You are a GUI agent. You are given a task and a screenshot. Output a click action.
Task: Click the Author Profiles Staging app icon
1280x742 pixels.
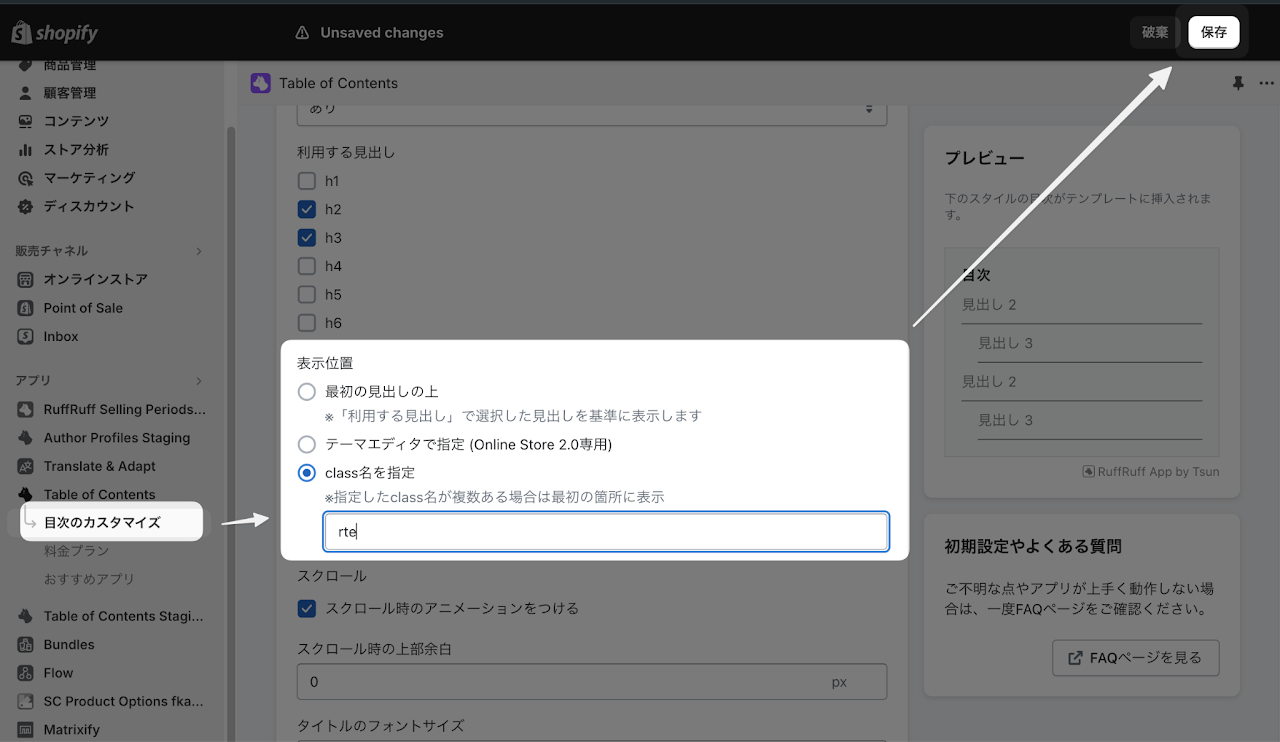[x=26, y=438]
